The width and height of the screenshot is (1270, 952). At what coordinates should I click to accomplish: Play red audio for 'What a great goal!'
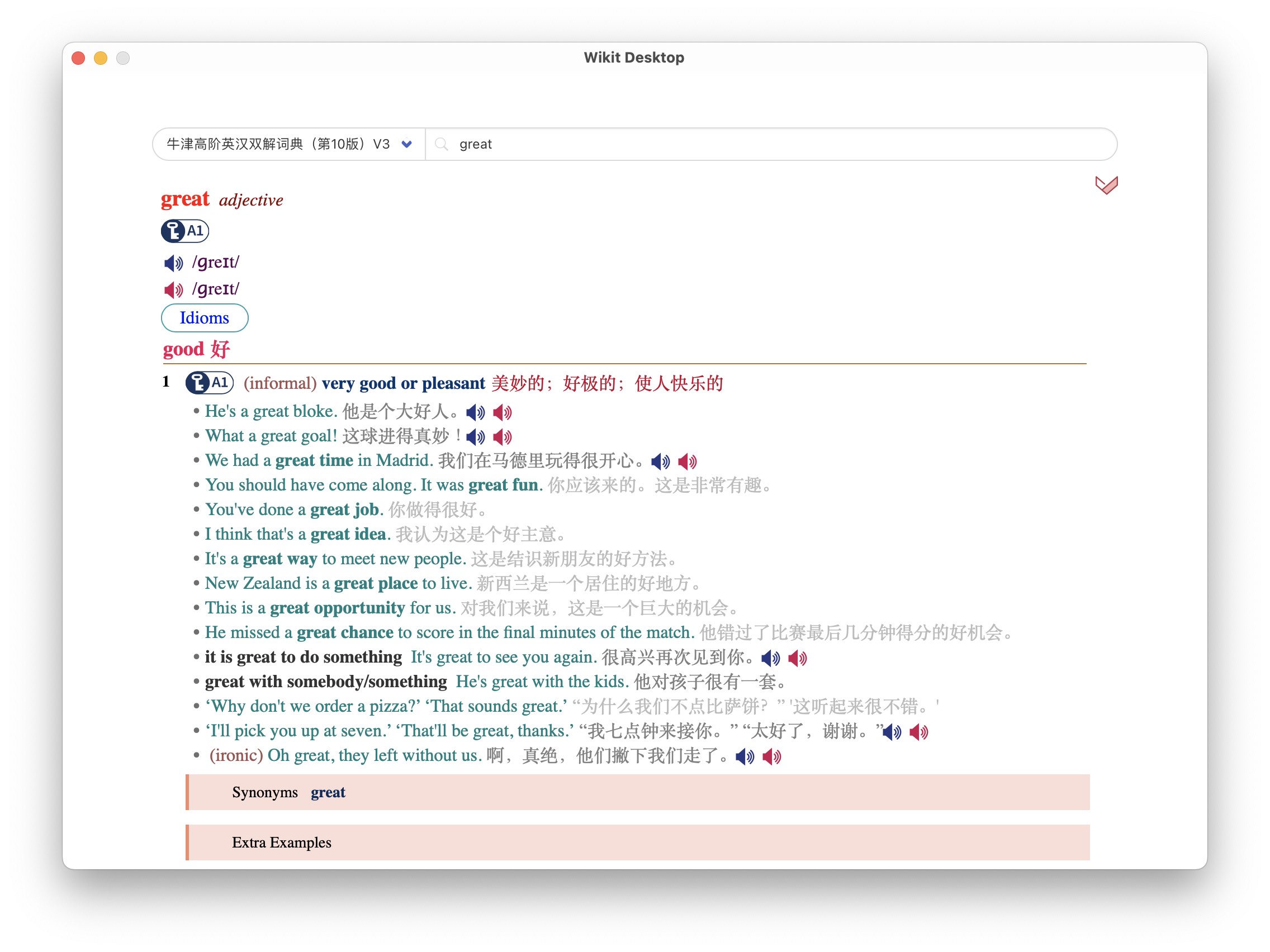pos(503,437)
